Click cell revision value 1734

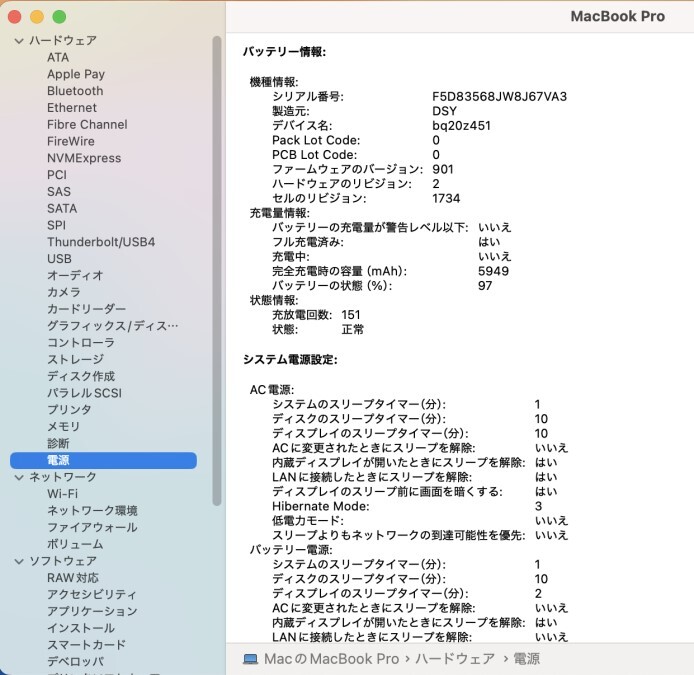446,199
